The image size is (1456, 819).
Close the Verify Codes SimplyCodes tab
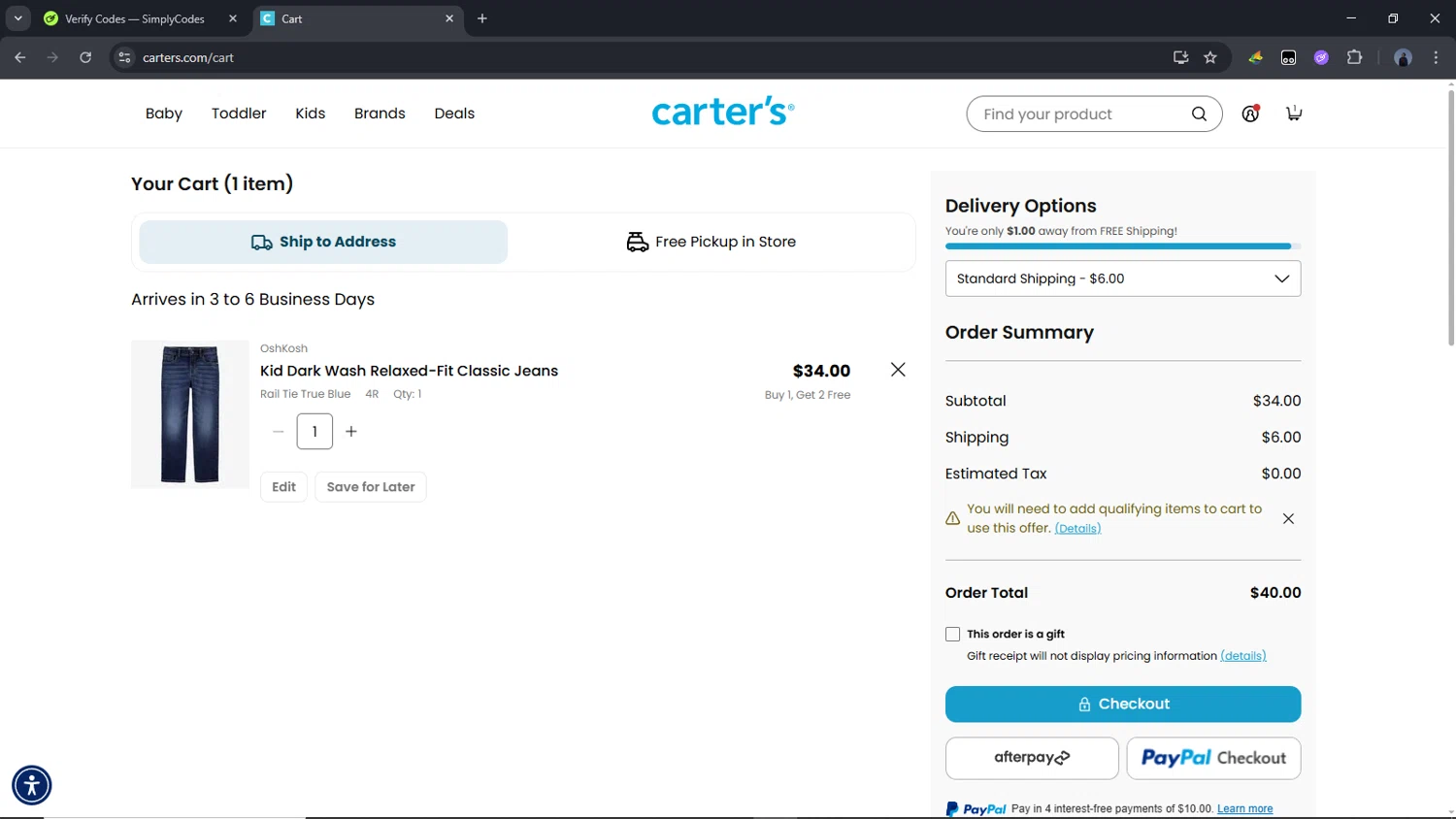233,18
